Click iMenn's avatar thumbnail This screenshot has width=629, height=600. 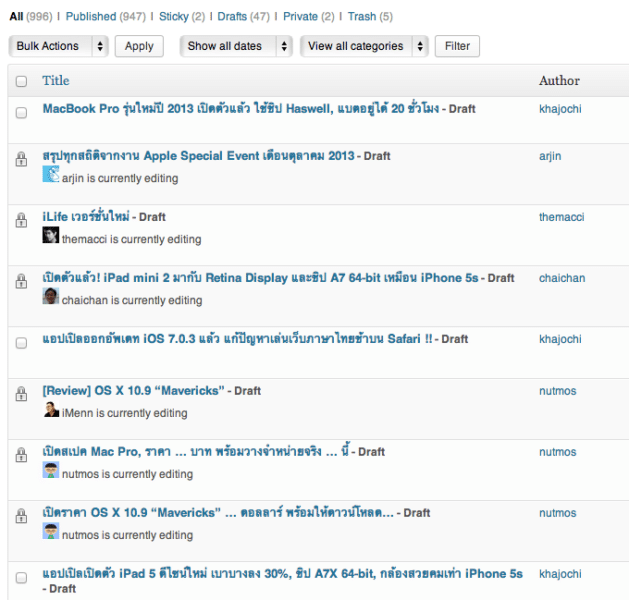tap(51, 409)
